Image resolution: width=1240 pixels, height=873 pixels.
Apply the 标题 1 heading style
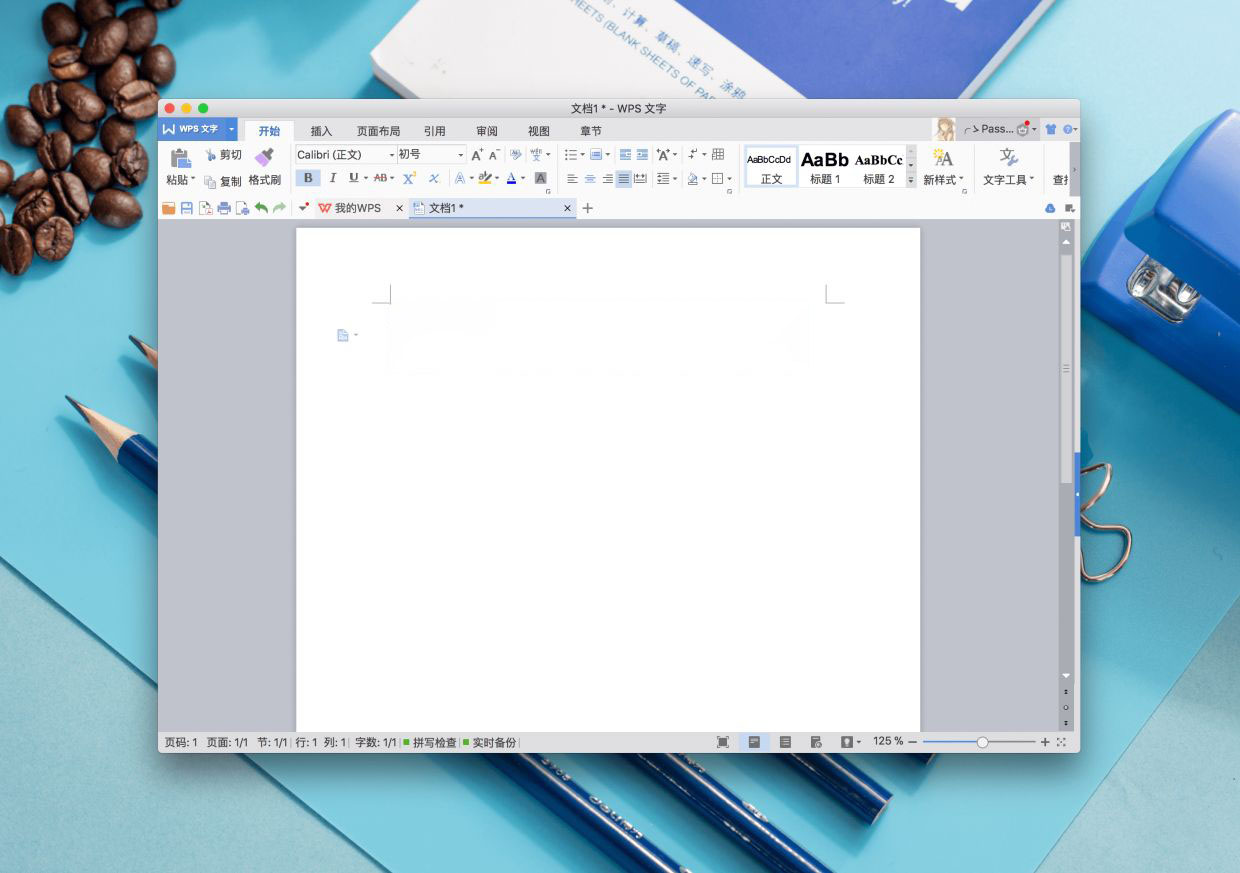coord(825,166)
